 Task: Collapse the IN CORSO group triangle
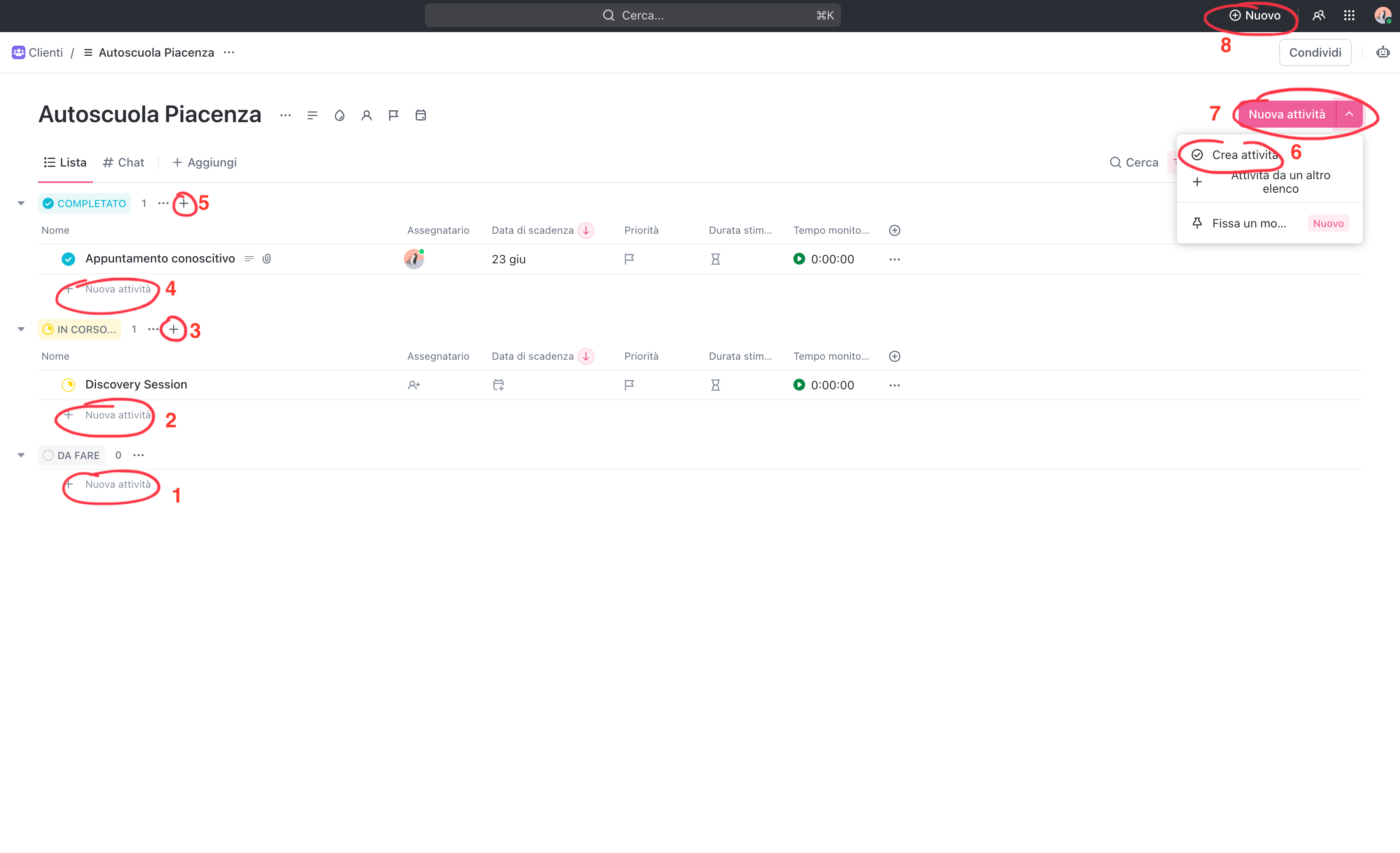click(x=21, y=329)
